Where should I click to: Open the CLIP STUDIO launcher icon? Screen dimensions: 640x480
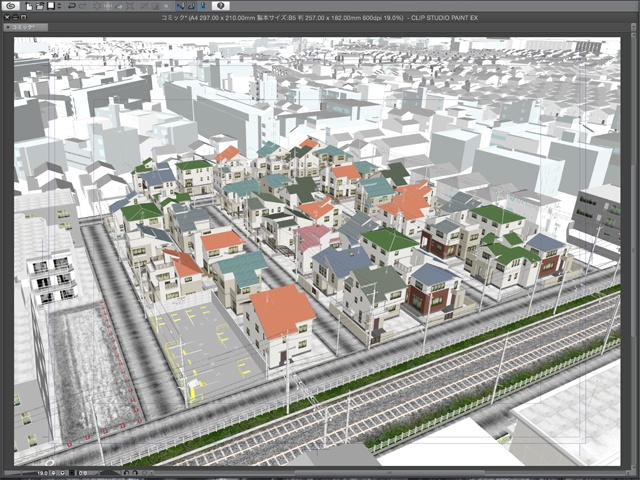(x=10, y=6)
